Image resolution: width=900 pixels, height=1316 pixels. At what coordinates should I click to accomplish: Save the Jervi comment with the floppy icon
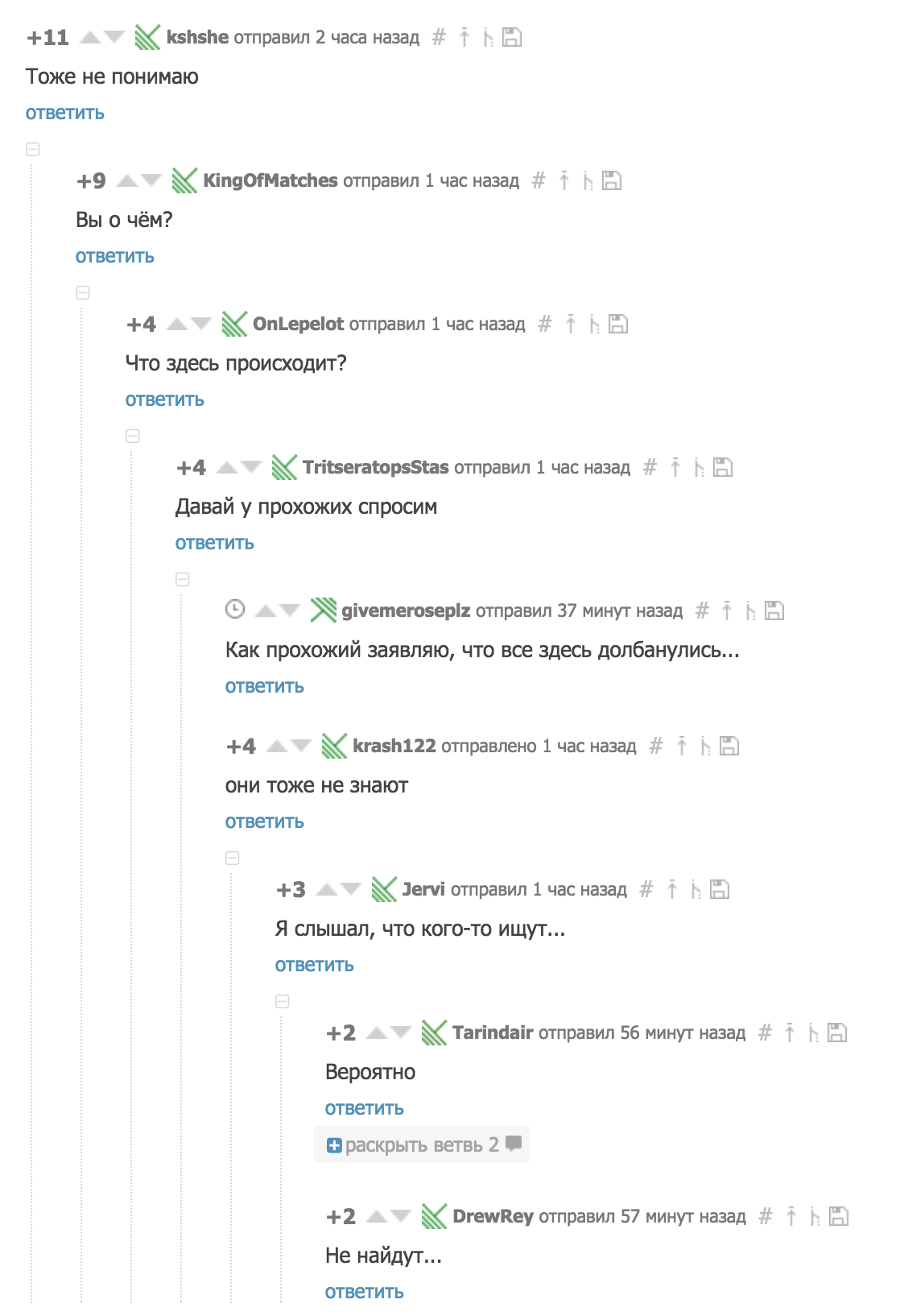pyautogui.click(x=720, y=889)
